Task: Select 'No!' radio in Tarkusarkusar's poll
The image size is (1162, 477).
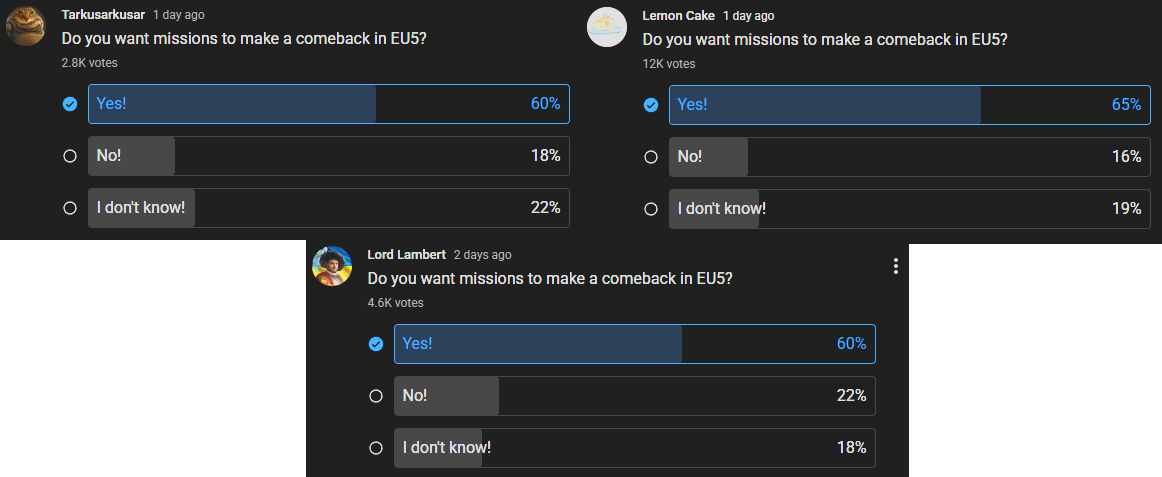Action: point(70,156)
